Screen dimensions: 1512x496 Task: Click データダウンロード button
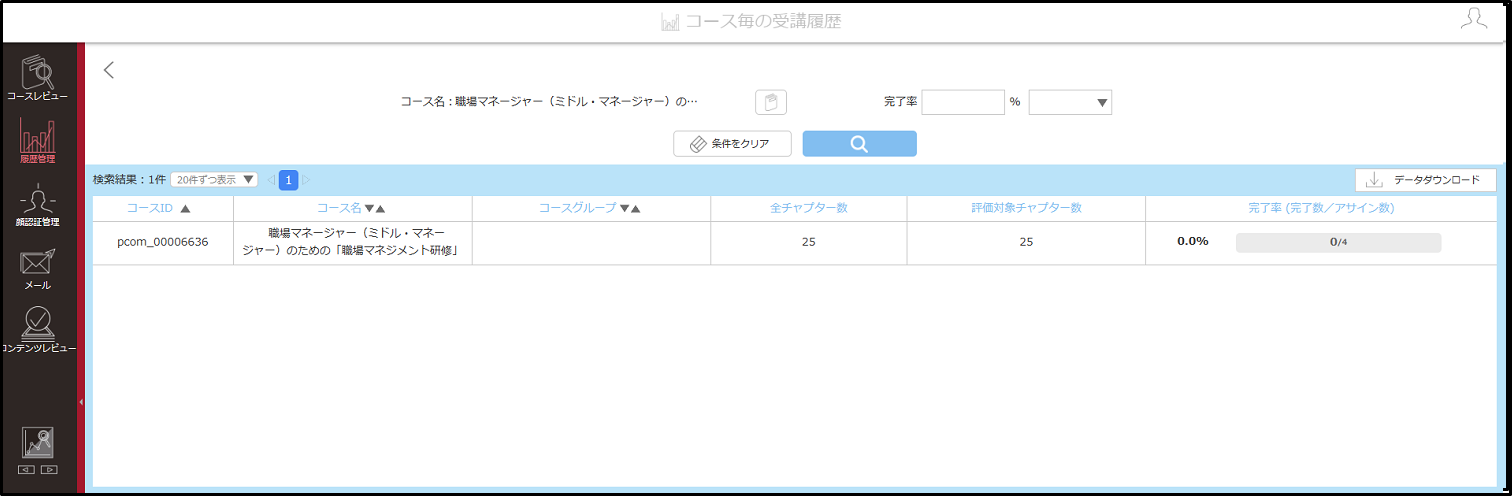tap(1426, 180)
